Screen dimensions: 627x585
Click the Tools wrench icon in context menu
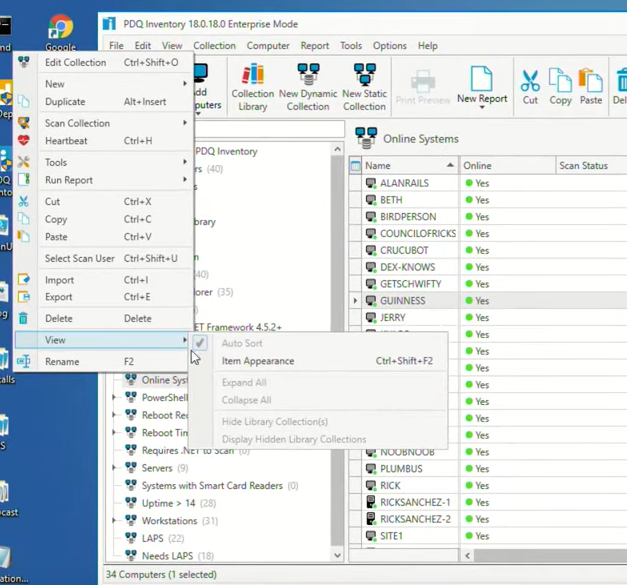(x=24, y=162)
